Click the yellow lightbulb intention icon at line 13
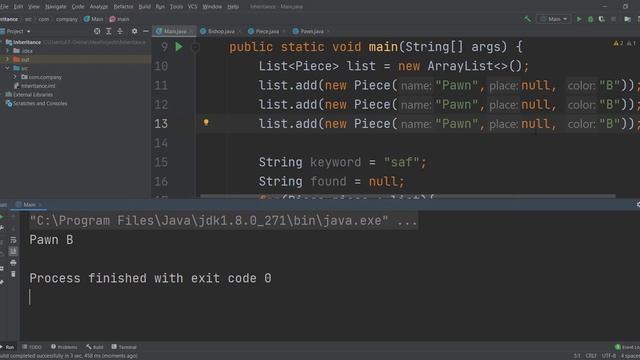The image size is (640, 360). [206, 122]
